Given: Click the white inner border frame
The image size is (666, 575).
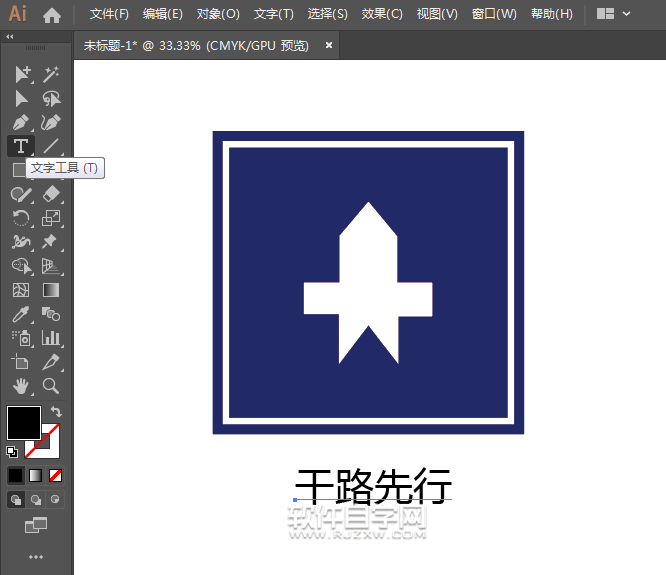Looking at the screenshot, I should click(368, 144).
